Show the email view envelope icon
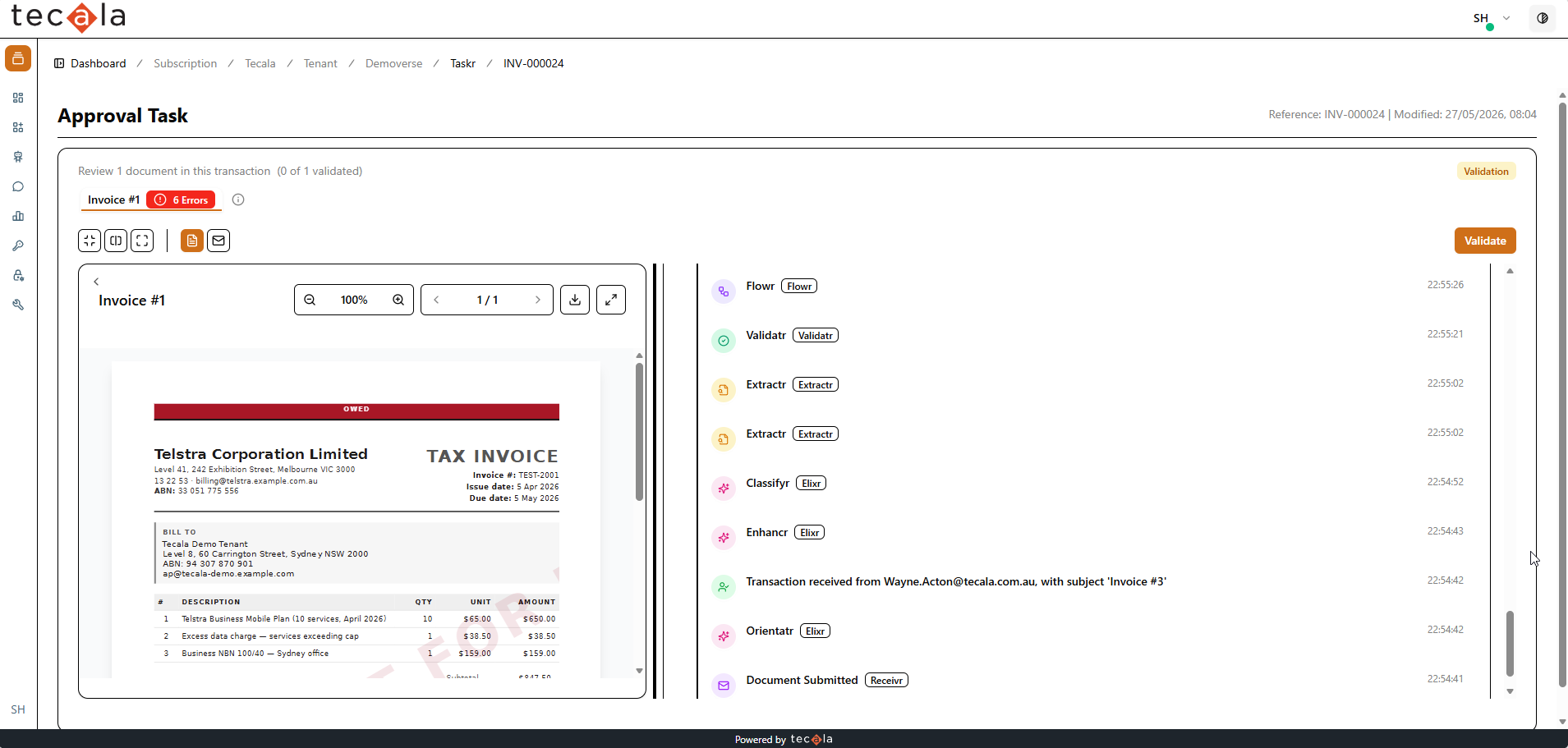Image resolution: width=1568 pixels, height=748 pixels. coord(218,241)
